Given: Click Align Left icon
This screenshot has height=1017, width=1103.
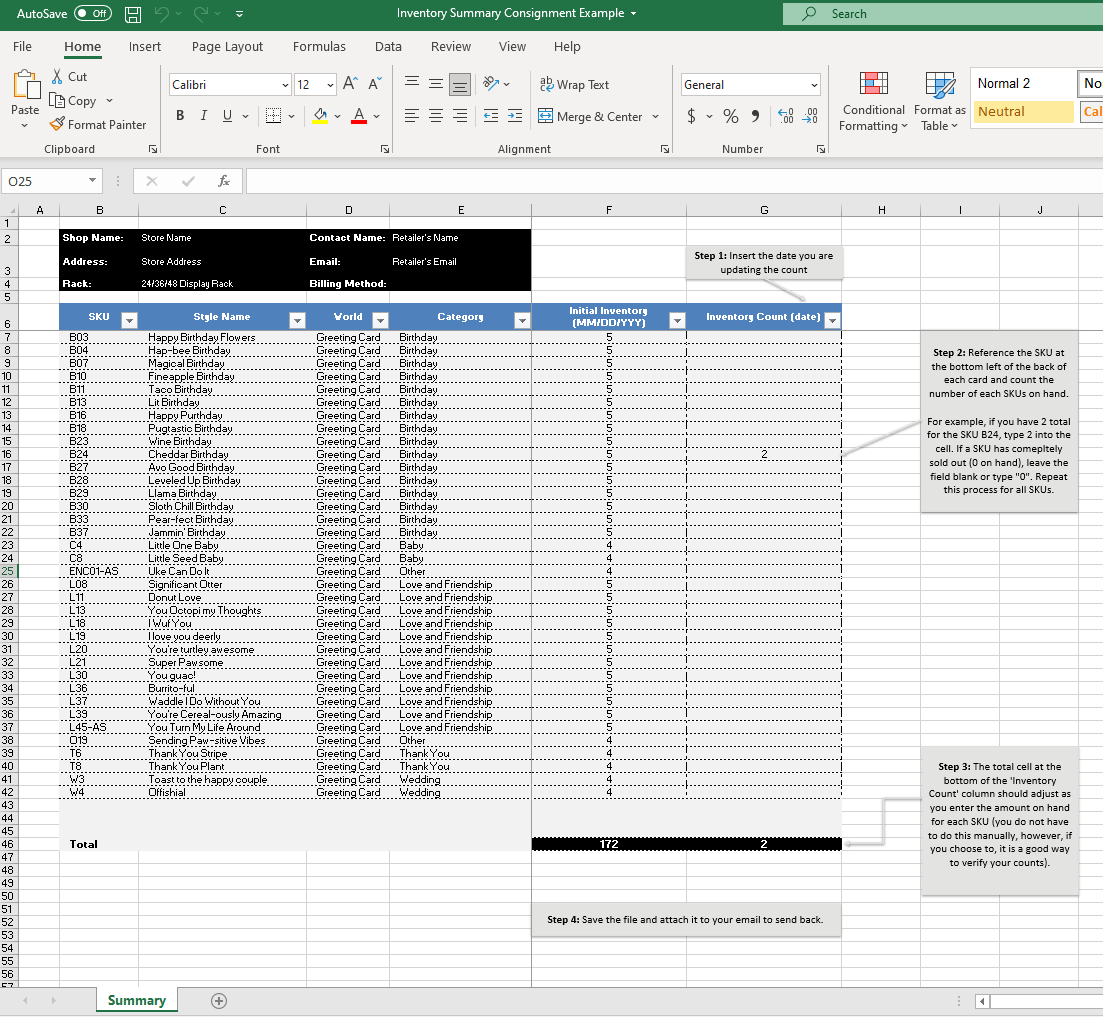Looking at the screenshot, I should click(x=412, y=115).
